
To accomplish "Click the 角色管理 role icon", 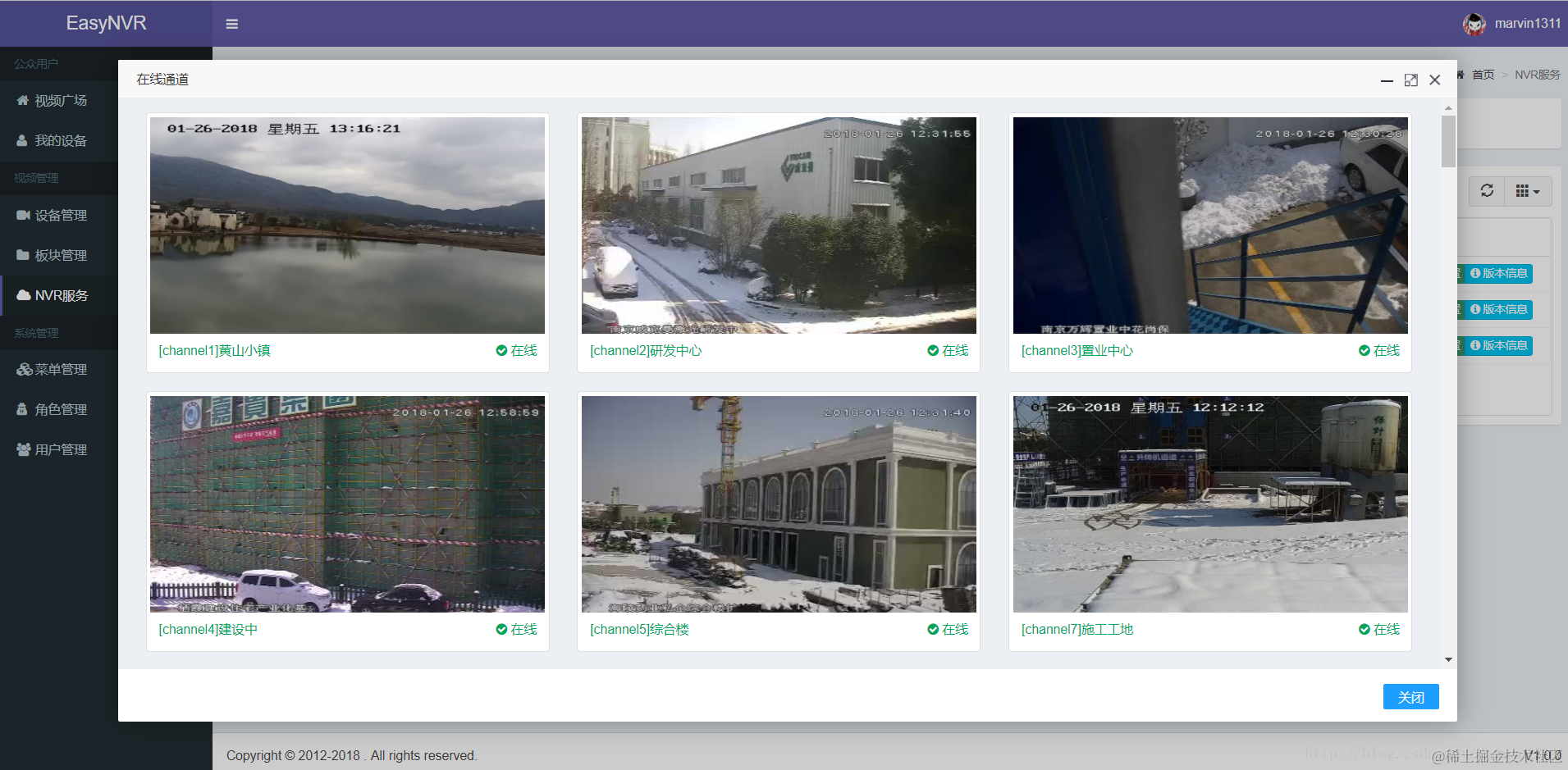I will (x=22, y=409).
